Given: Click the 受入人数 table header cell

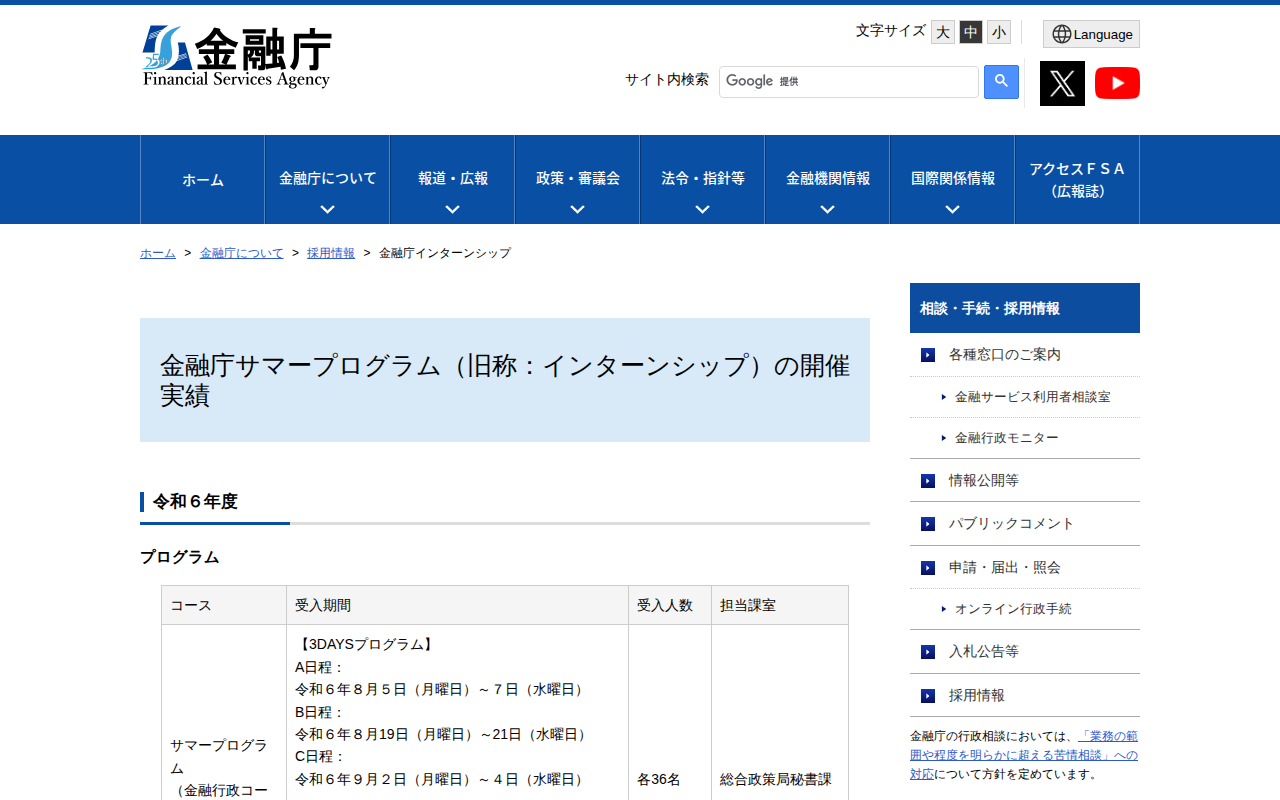Looking at the screenshot, I should [670, 605].
